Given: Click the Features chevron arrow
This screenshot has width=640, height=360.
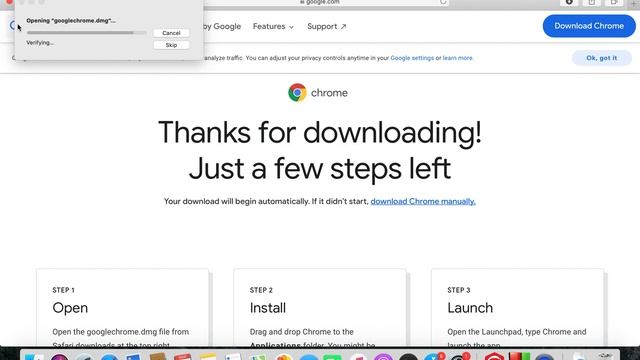Looking at the screenshot, I should [291, 27].
